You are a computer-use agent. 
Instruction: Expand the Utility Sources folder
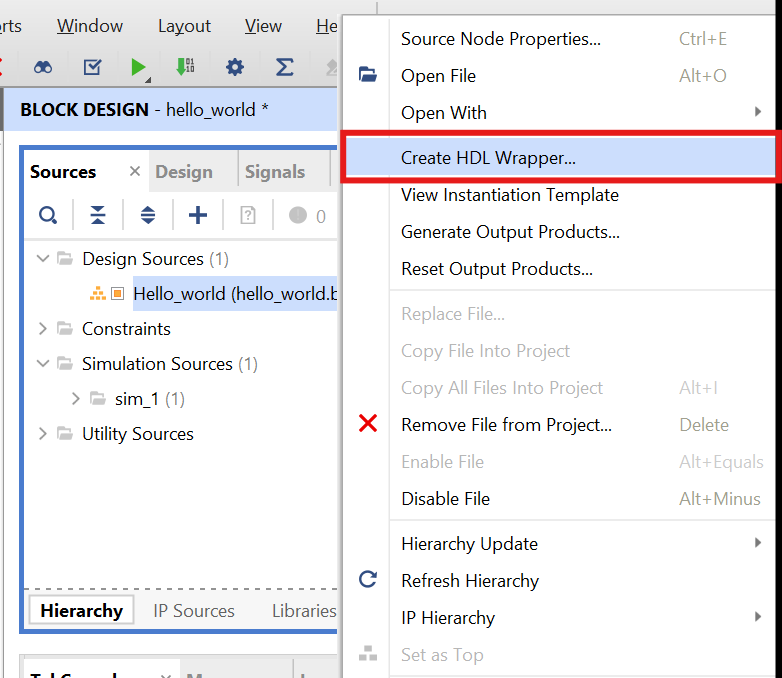pos(42,434)
